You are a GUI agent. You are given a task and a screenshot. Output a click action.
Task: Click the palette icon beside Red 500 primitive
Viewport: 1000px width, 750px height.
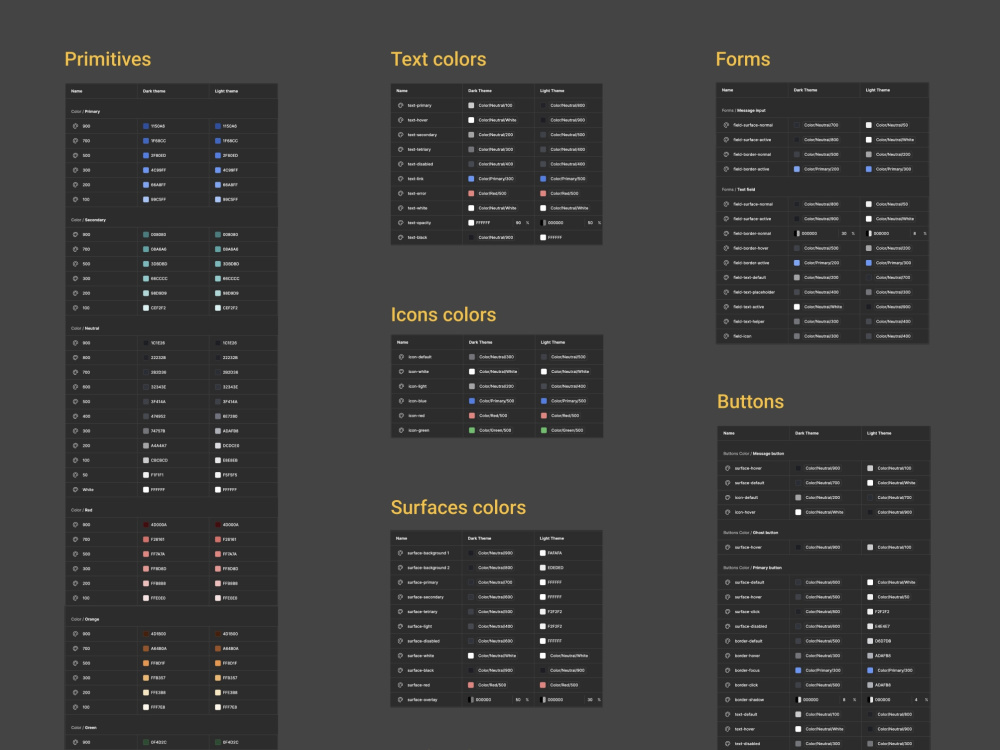[x=75, y=554]
